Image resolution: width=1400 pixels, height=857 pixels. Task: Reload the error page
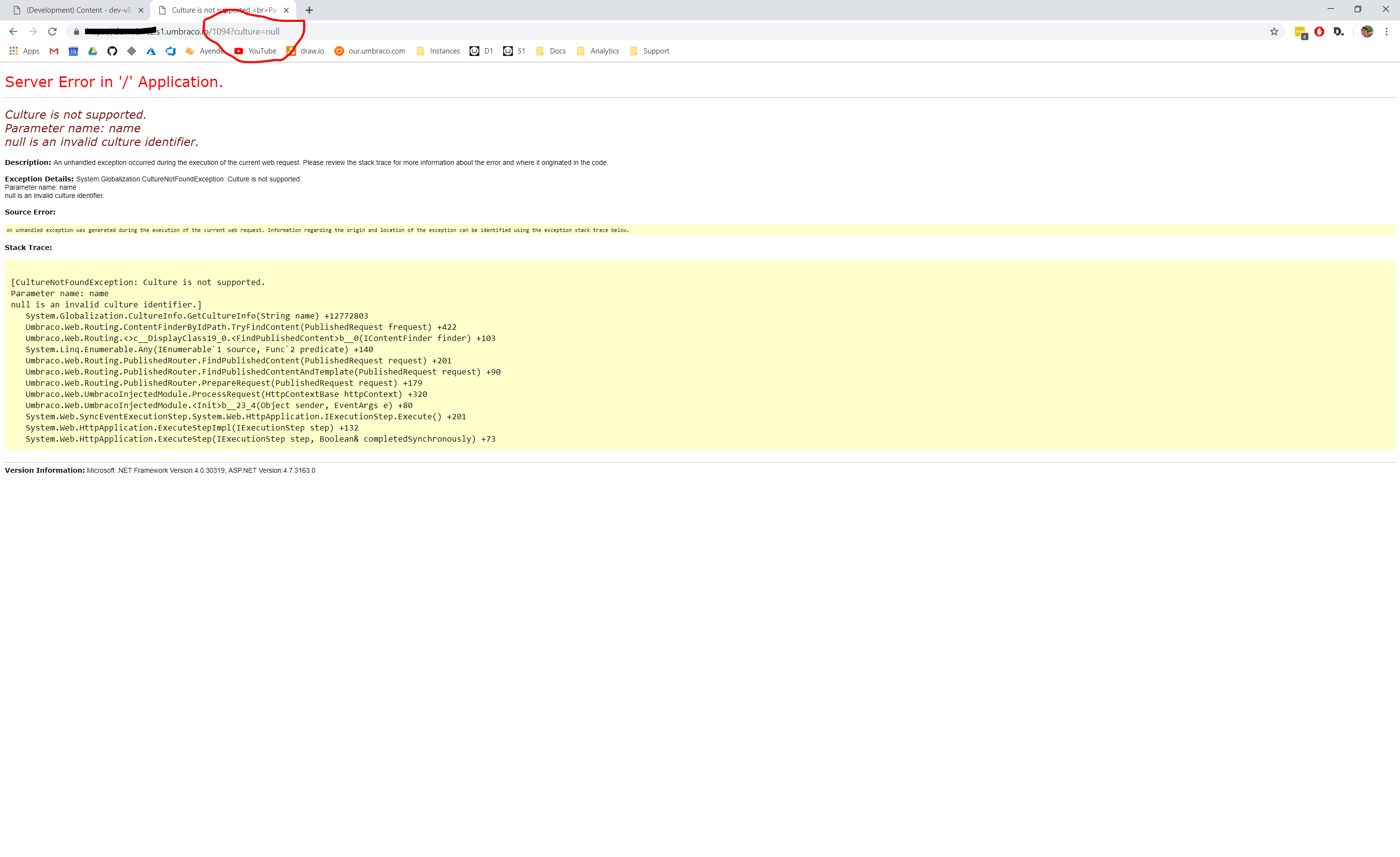pos(52,31)
